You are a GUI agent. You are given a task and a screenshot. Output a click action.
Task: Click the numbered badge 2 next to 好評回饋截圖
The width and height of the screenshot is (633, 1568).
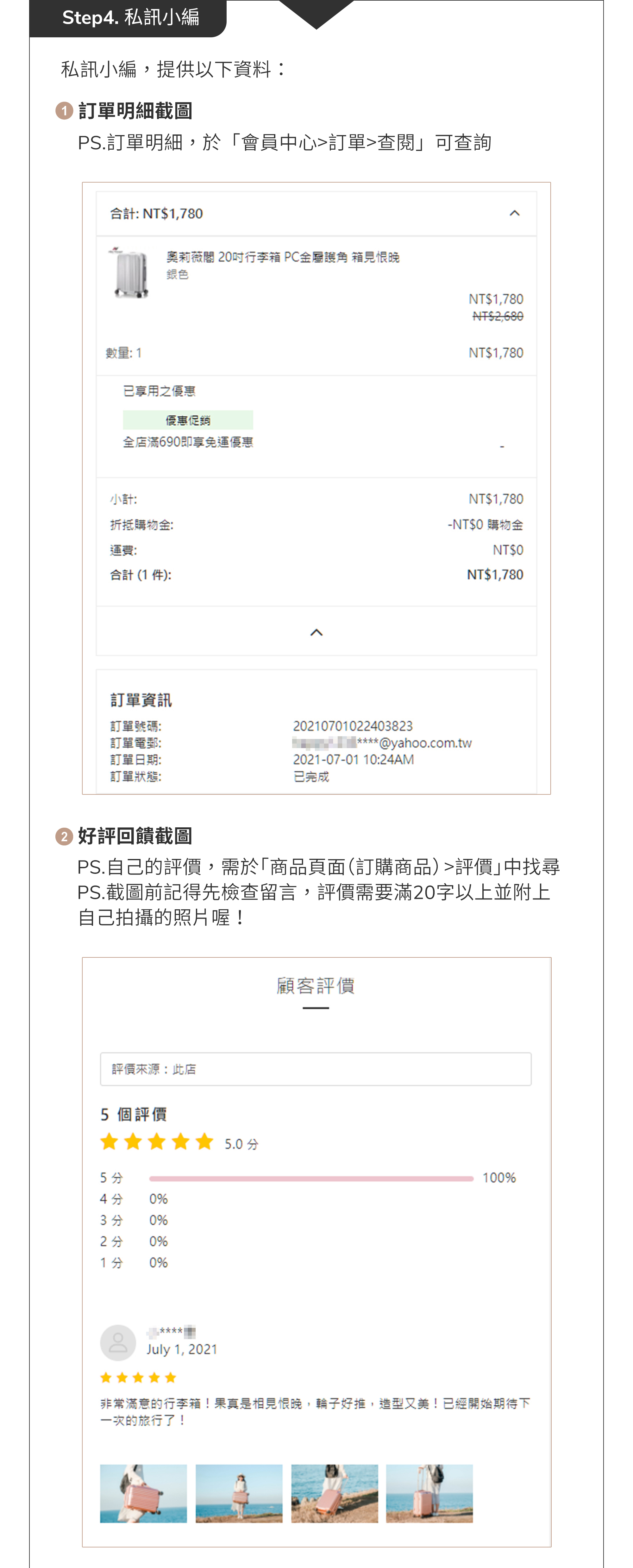[x=64, y=836]
